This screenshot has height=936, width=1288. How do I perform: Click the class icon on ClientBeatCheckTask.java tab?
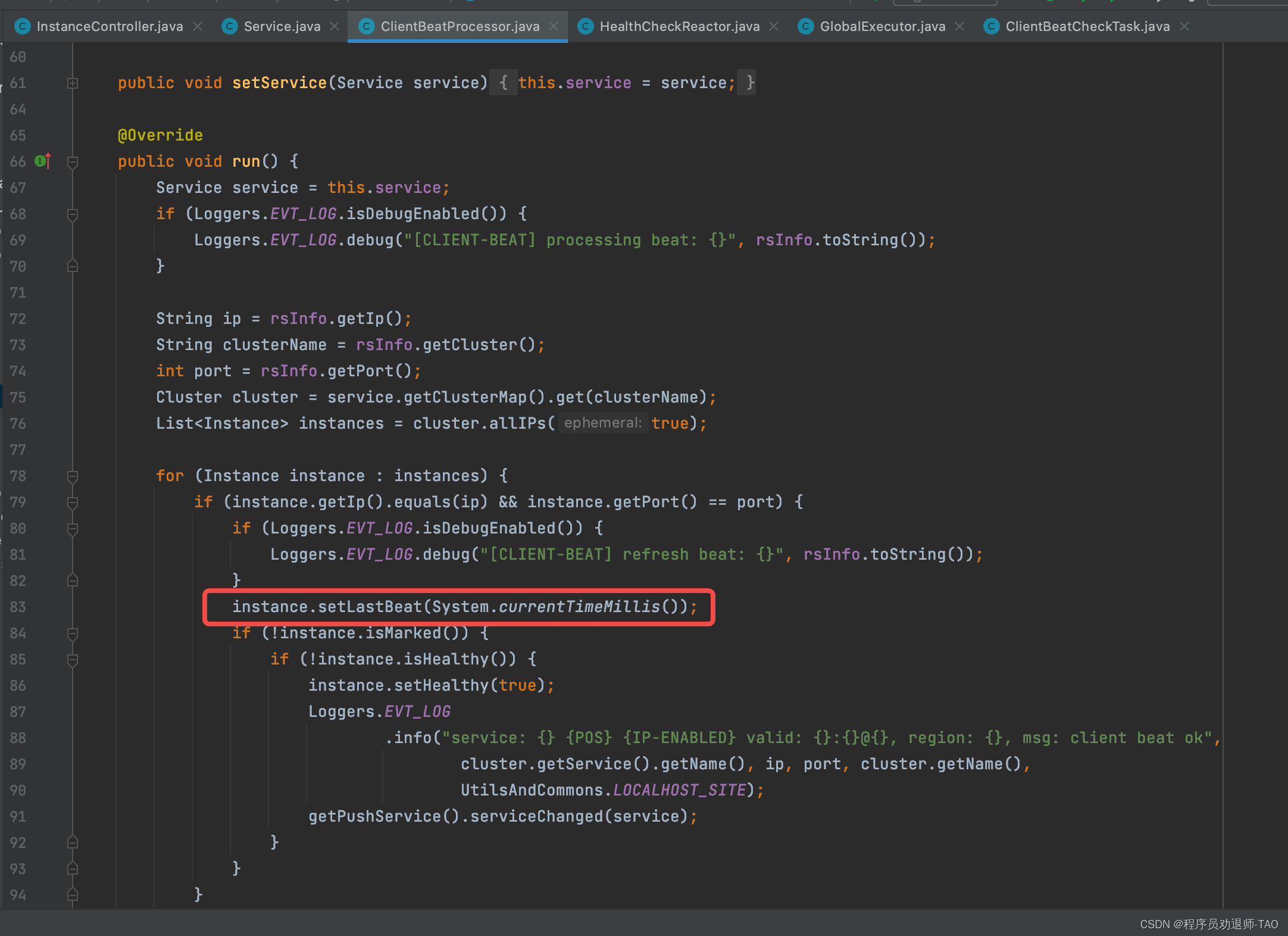coord(992,26)
